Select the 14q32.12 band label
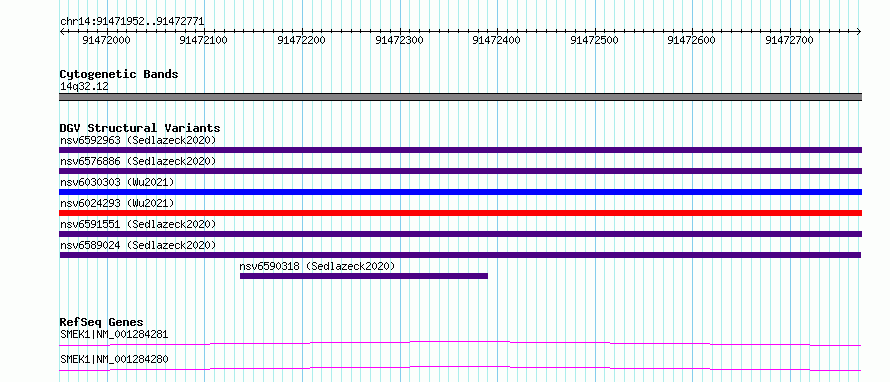Image resolution: width=890 pixels, height=382 pixels. [84, 87]
